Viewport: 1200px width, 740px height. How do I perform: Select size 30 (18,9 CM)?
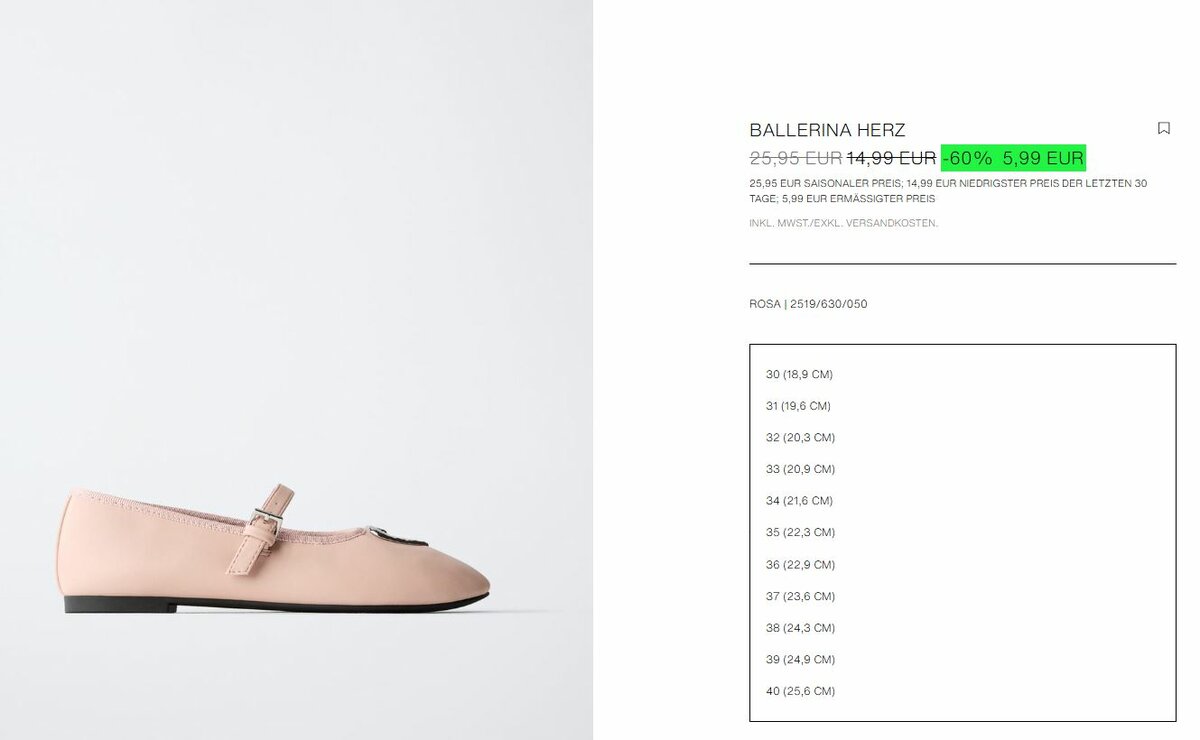(799, 374)
